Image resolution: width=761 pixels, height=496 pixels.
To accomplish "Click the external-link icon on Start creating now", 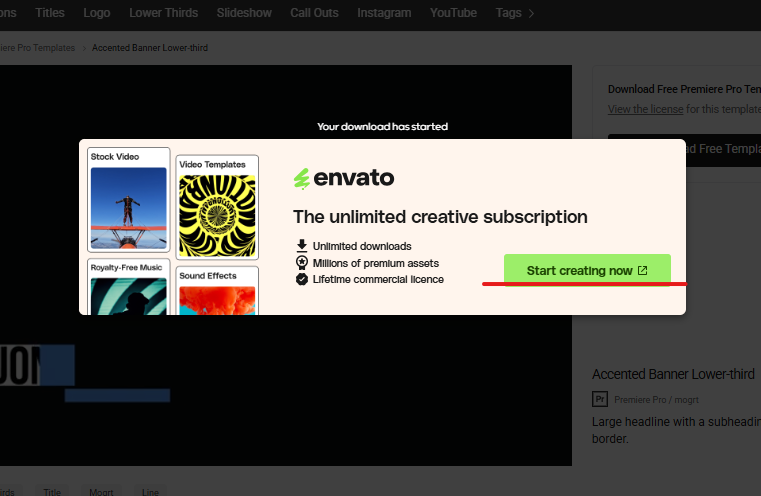I will [643, 271].
